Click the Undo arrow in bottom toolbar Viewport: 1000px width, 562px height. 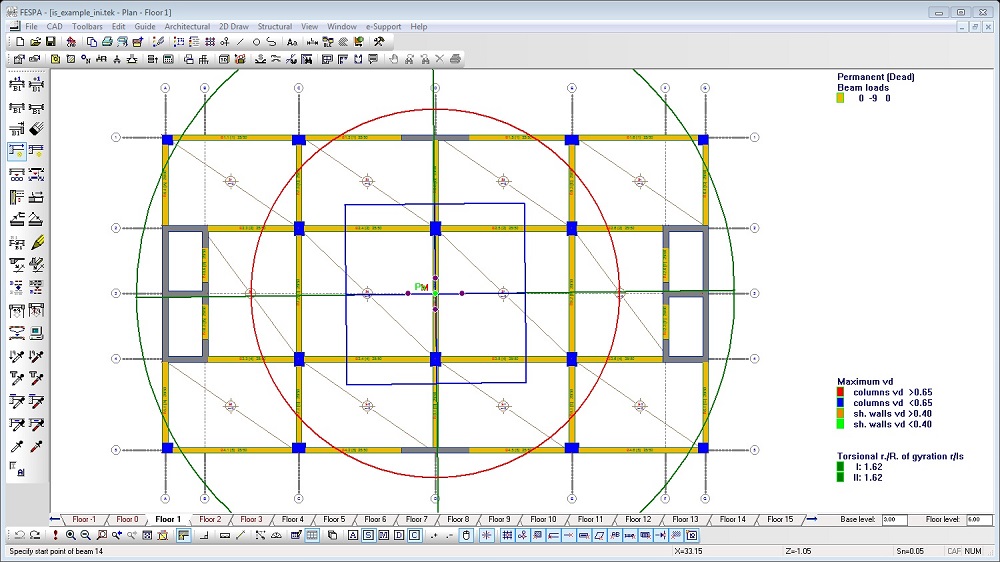19,535
